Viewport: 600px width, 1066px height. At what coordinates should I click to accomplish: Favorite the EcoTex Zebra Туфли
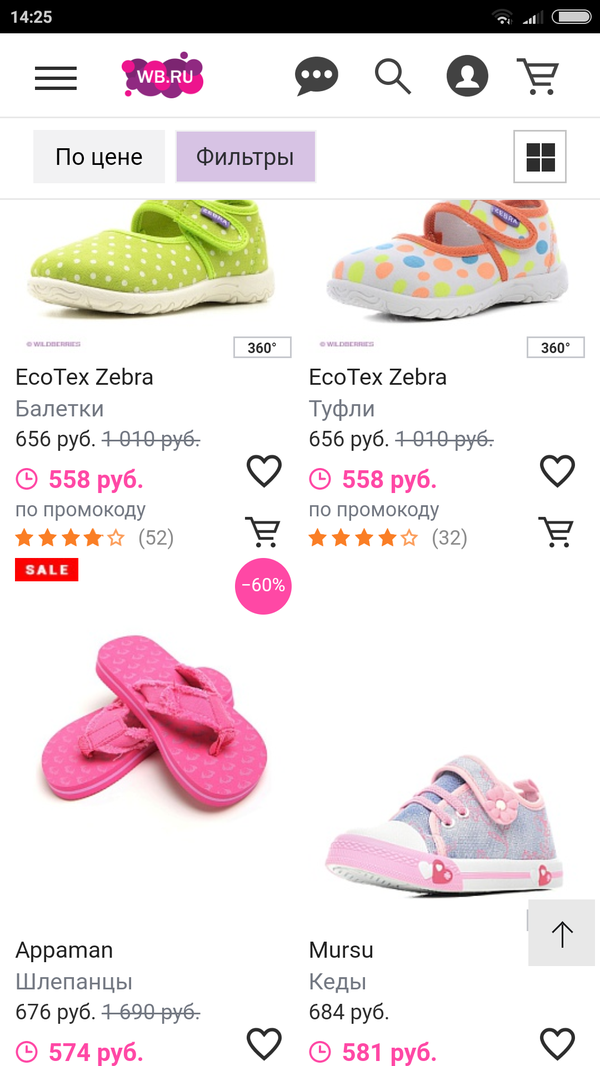[x=557, y=470]
